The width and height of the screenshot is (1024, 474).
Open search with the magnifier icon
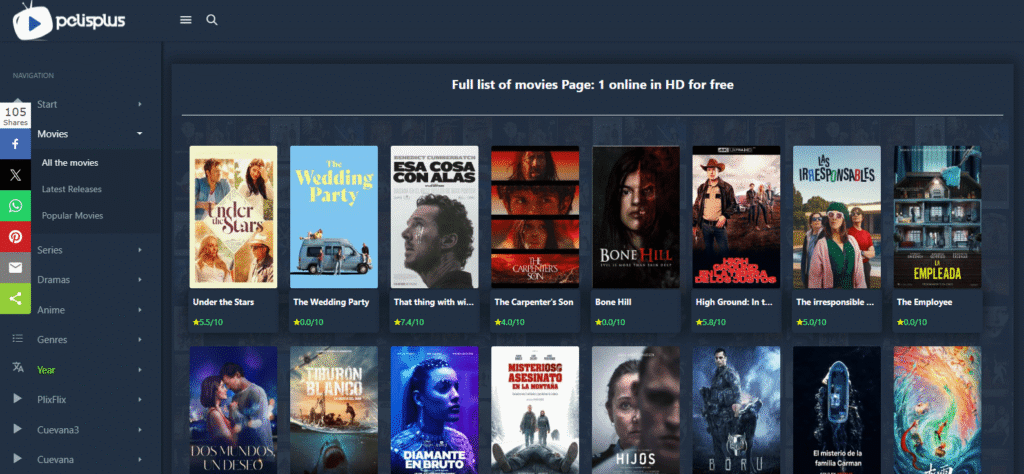211,20
